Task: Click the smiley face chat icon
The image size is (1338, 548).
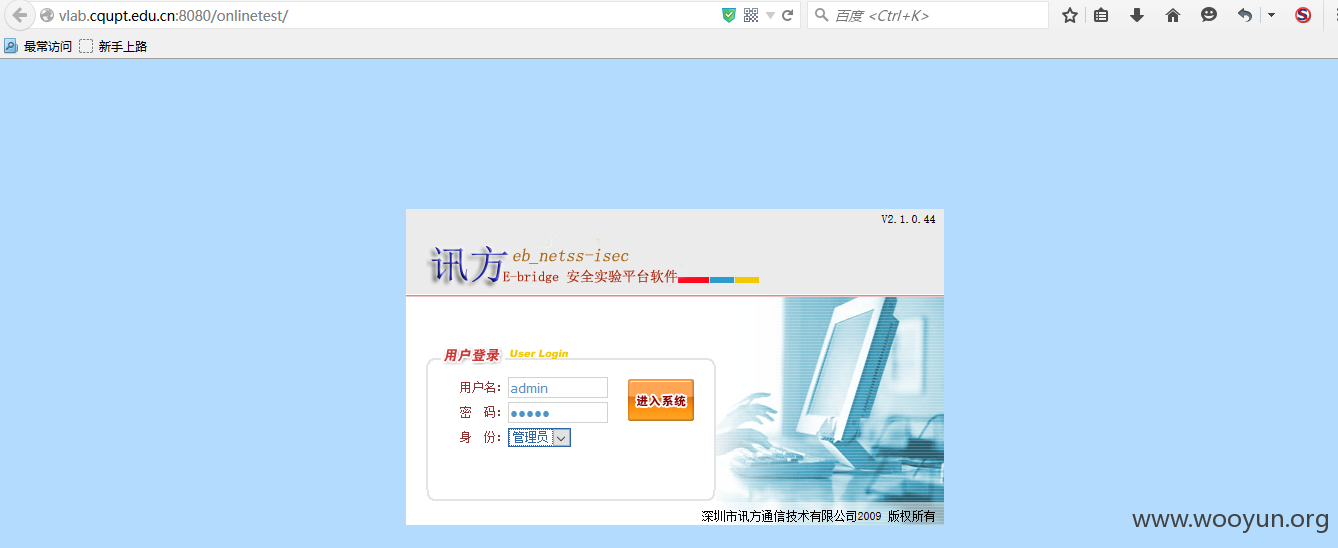Action: (1209, 15)
